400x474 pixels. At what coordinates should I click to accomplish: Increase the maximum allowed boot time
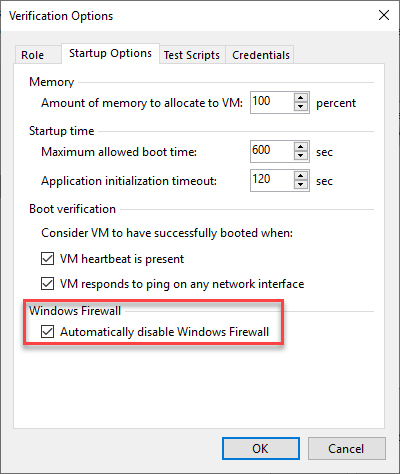[x=301, y=147]
